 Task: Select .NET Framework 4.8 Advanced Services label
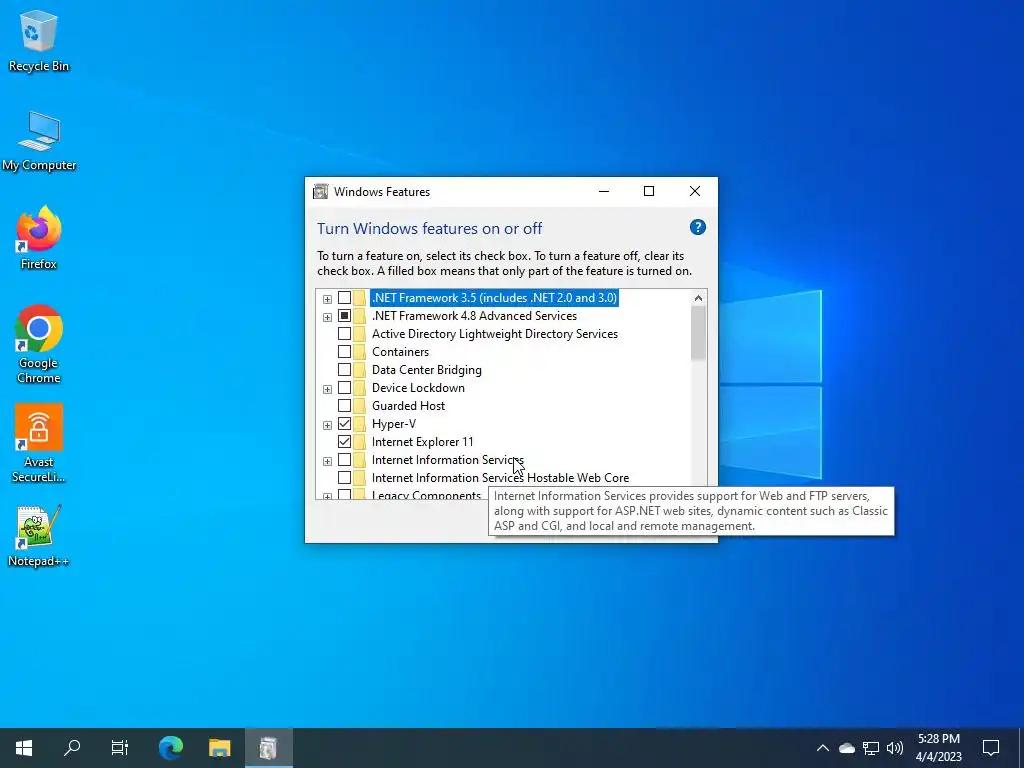point(474,315)
